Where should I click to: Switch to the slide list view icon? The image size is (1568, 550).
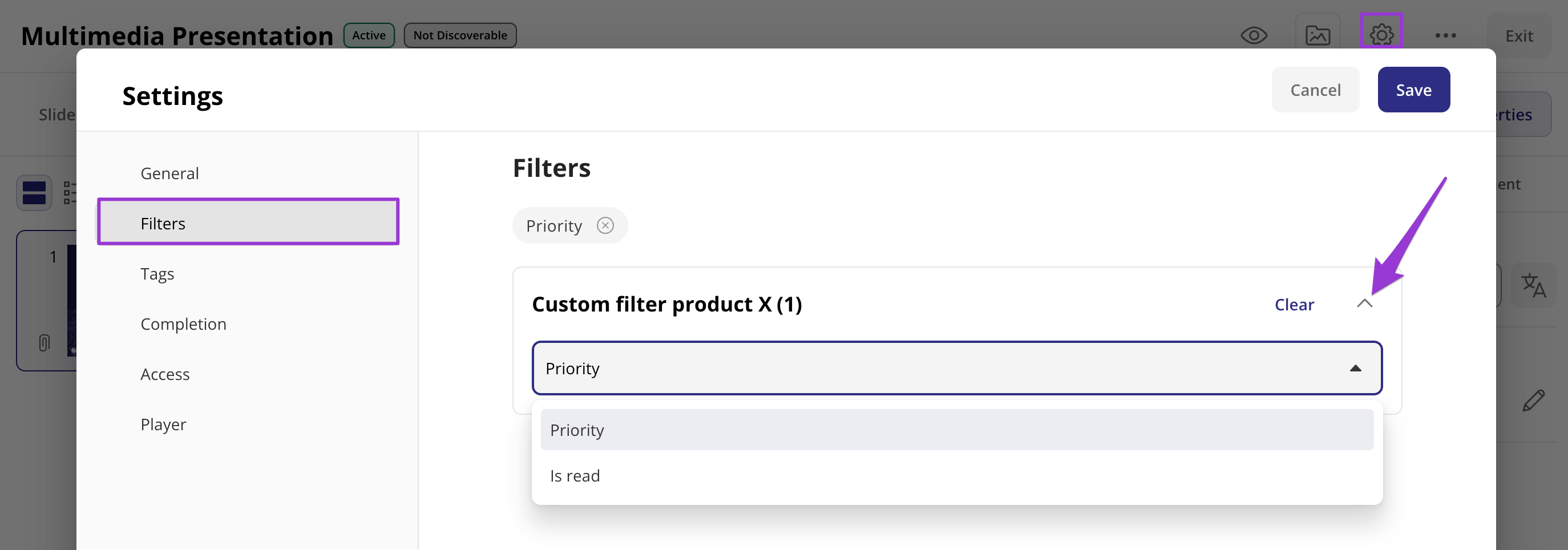pyautogui.click(x=70, y=193)
